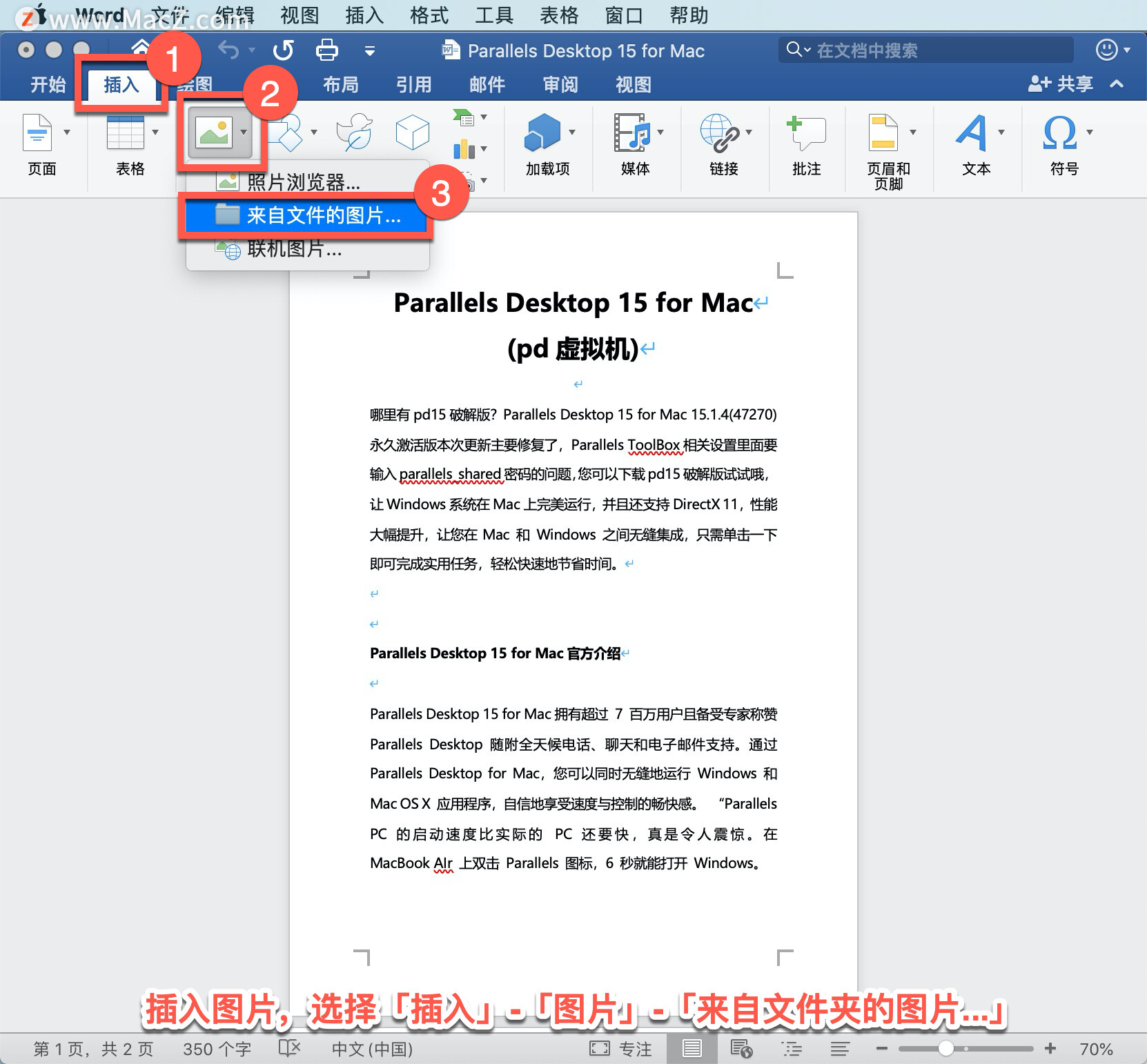Screen dimensions: 1147x1064
Task: Open the Shapes icon in ribbon
Action: pos(286,132)
